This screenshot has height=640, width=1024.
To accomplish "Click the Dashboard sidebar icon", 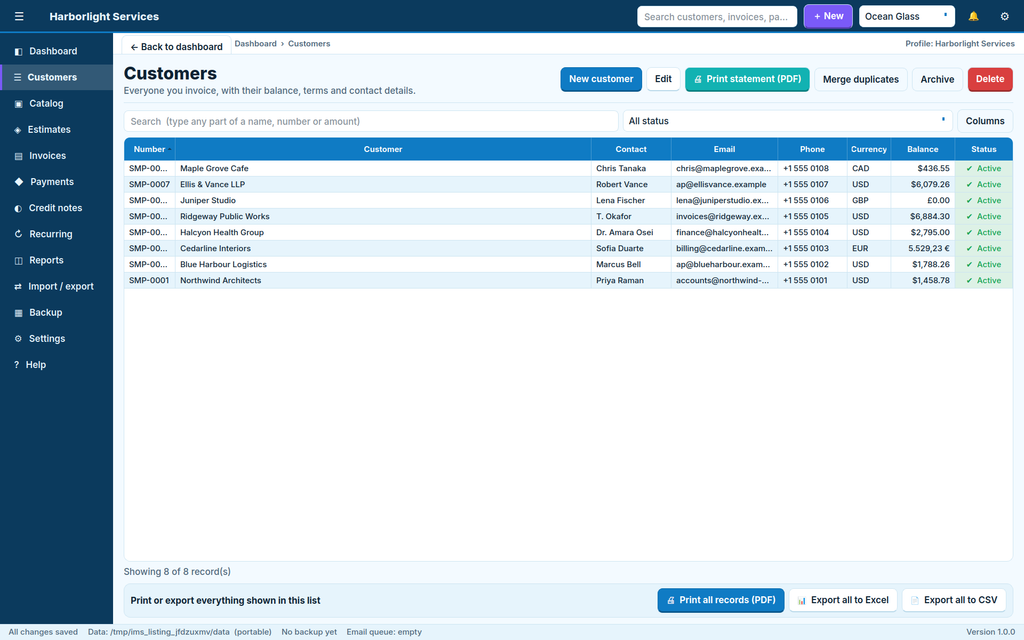I will pyautogui.click(x=18, y=51).
